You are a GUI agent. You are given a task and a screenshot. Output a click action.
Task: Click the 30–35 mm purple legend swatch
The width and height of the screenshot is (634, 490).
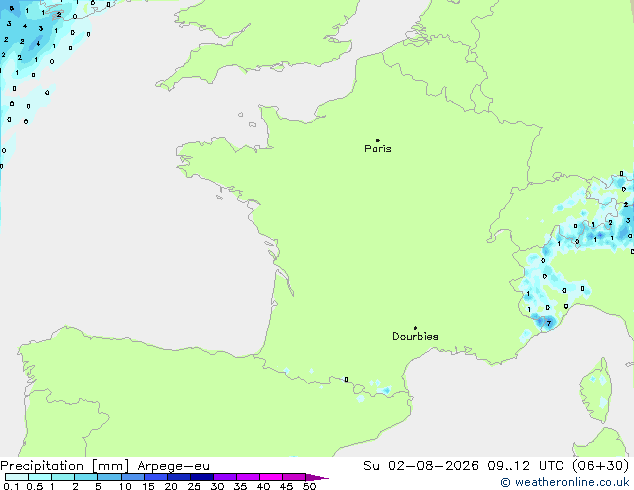[225, 477]
